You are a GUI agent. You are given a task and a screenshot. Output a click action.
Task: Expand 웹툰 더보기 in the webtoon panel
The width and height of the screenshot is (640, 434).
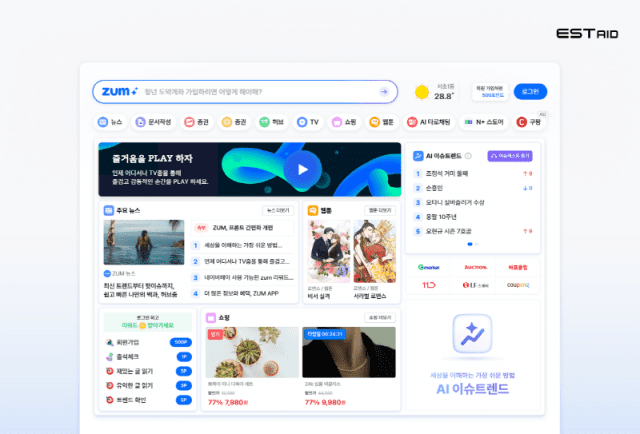380,211
